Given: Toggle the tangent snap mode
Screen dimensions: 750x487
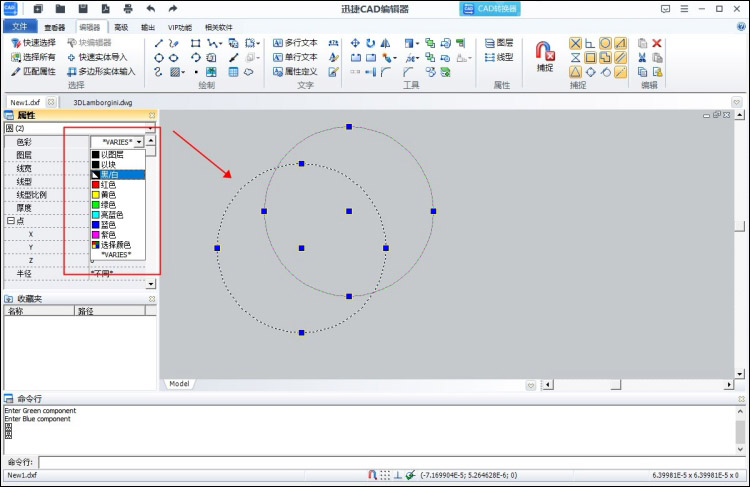Looking at the screenshot, I should coord(606,72).
